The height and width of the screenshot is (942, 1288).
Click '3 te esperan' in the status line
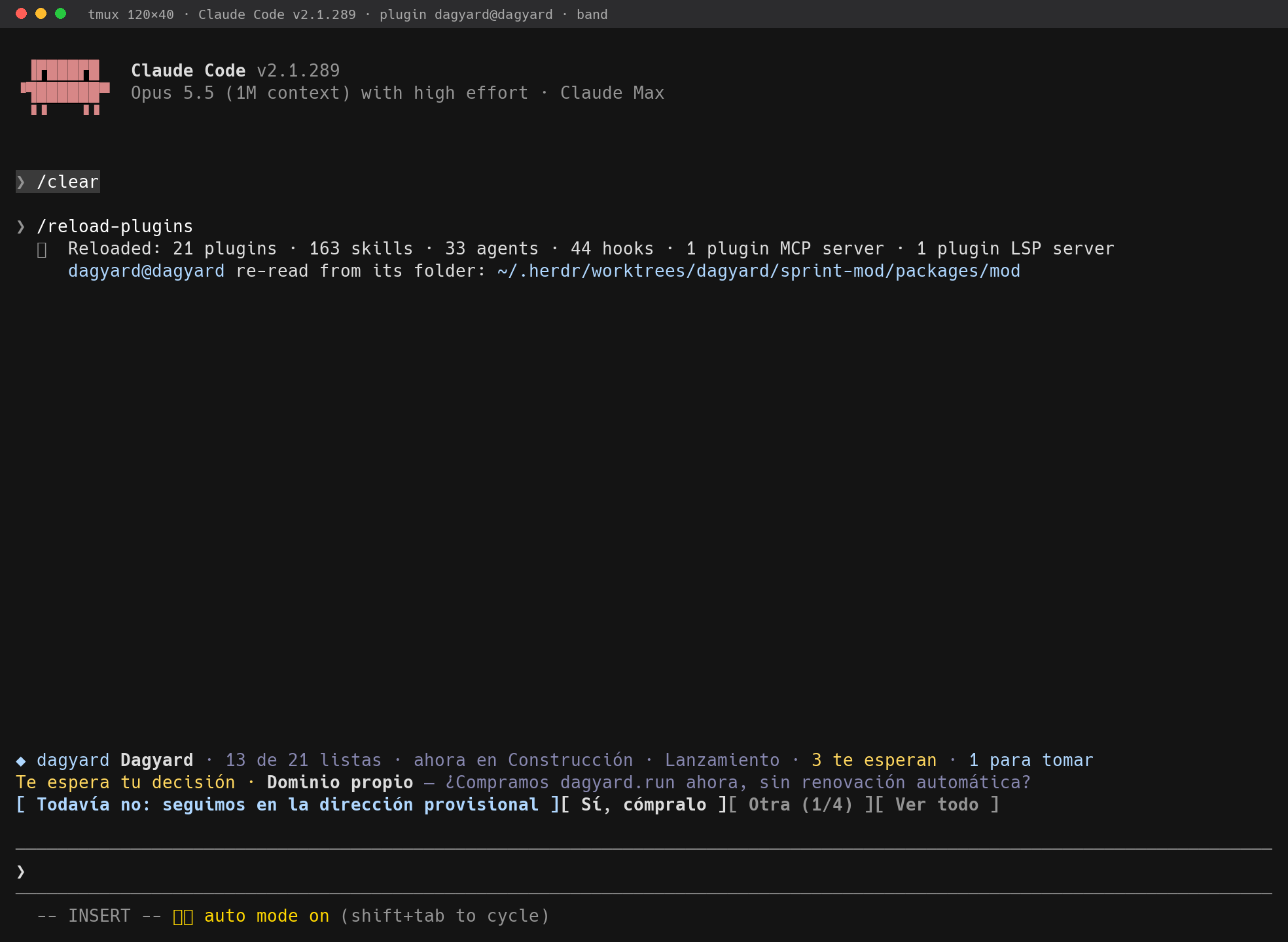tap(874, 760)
